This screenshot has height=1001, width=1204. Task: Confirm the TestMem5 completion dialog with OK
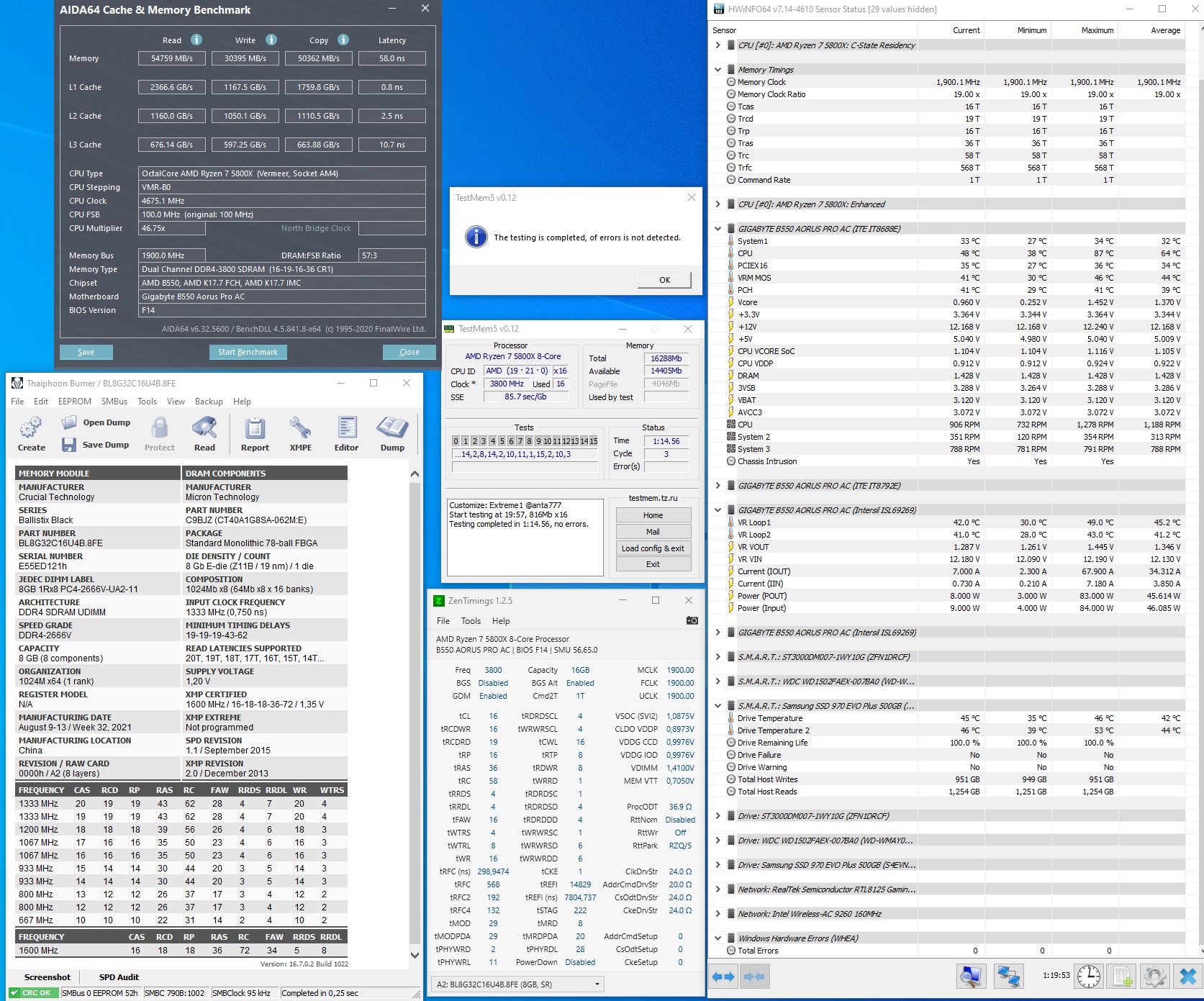(664, 280)
